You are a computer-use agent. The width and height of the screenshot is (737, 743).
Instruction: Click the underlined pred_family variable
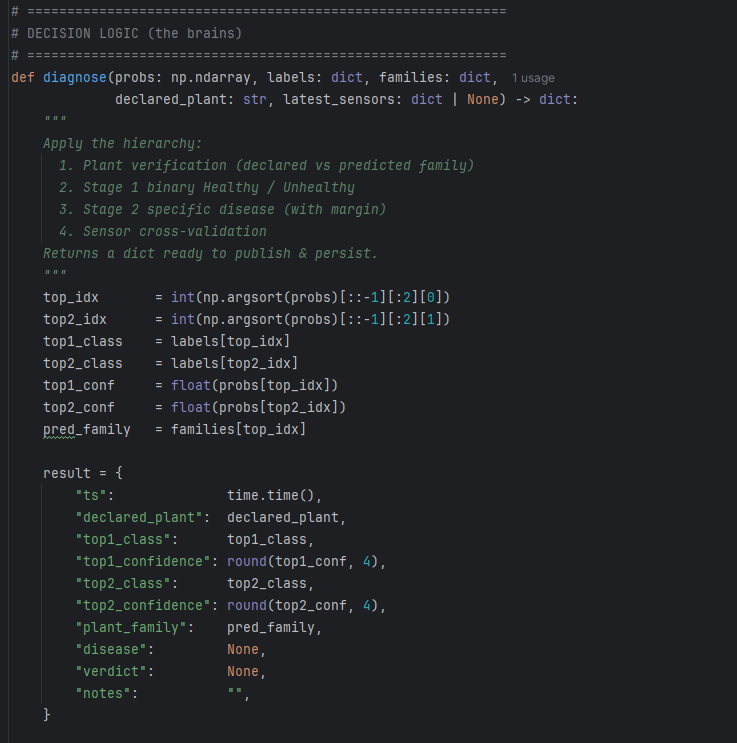[87, 429]
